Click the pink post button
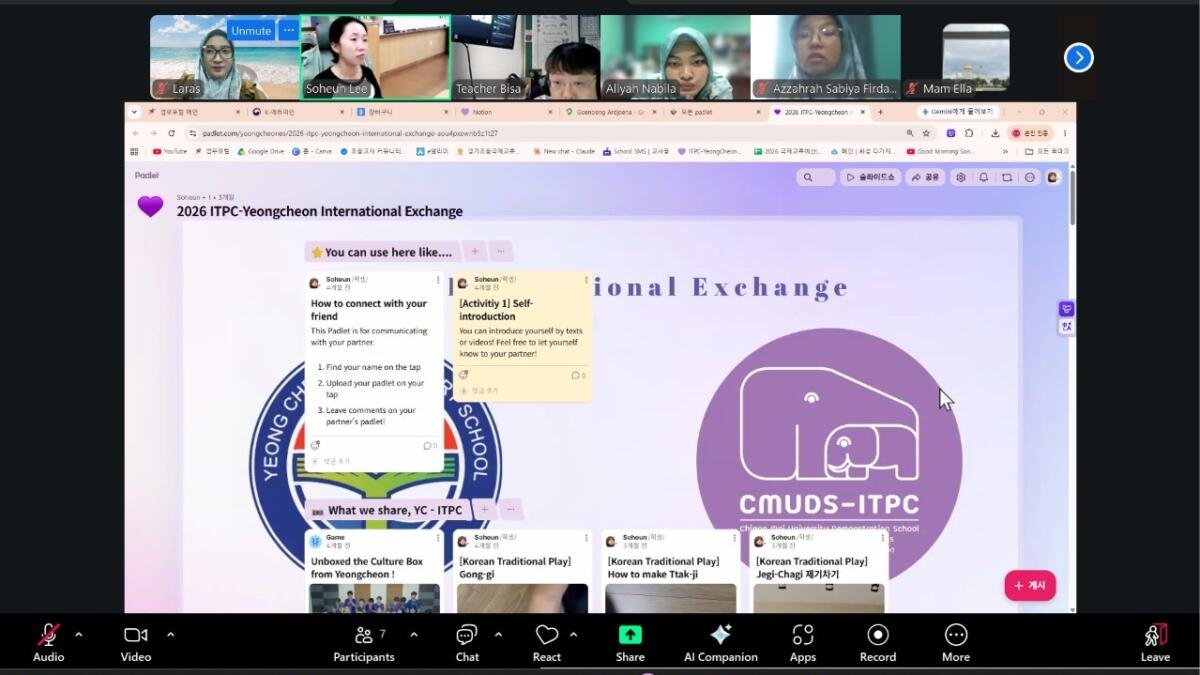The width and height of the screenshot is (1200, 675). pyautogui.click(x=1030, y=585)
